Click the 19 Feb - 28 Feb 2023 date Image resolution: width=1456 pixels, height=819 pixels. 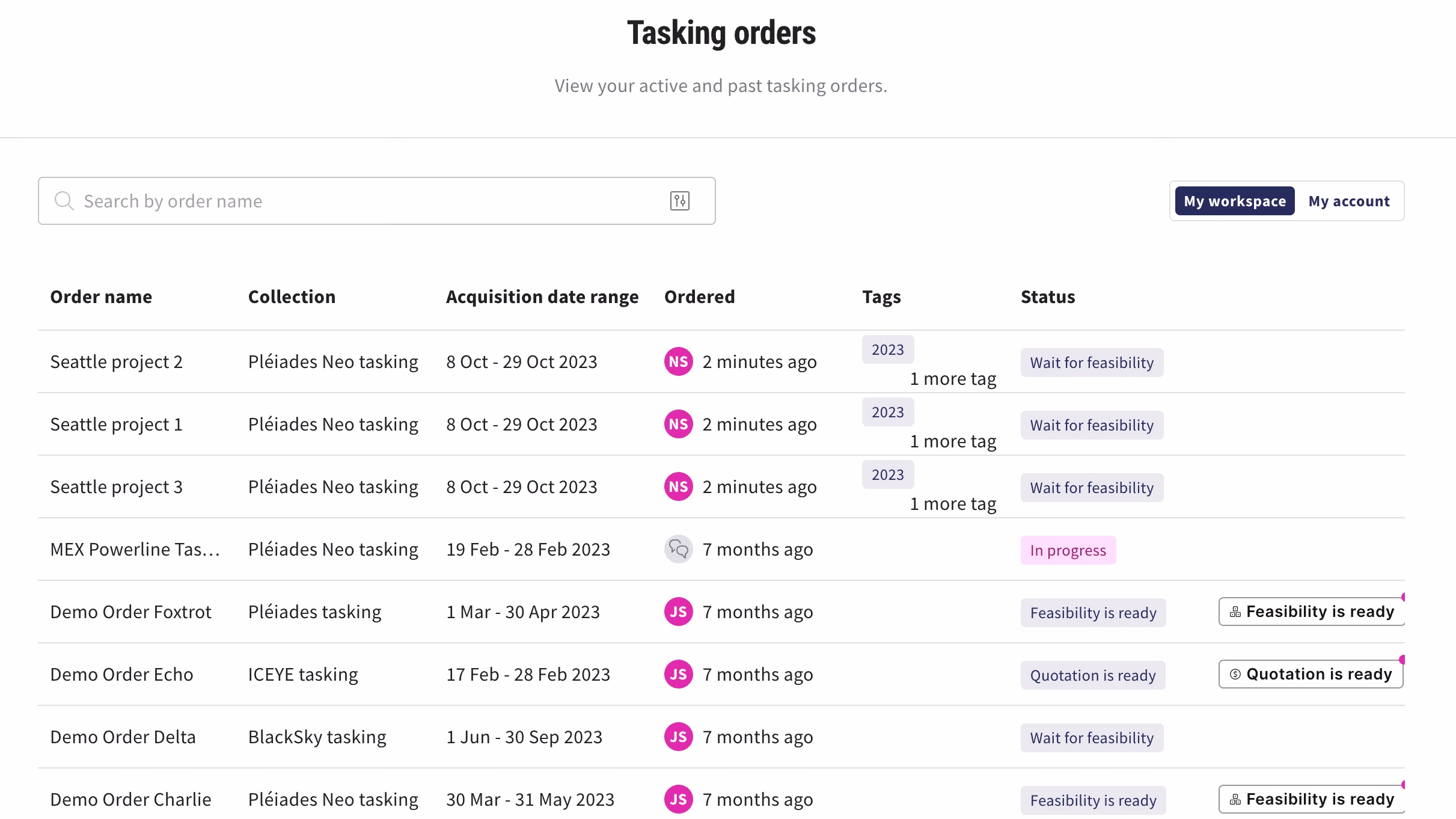528,550
